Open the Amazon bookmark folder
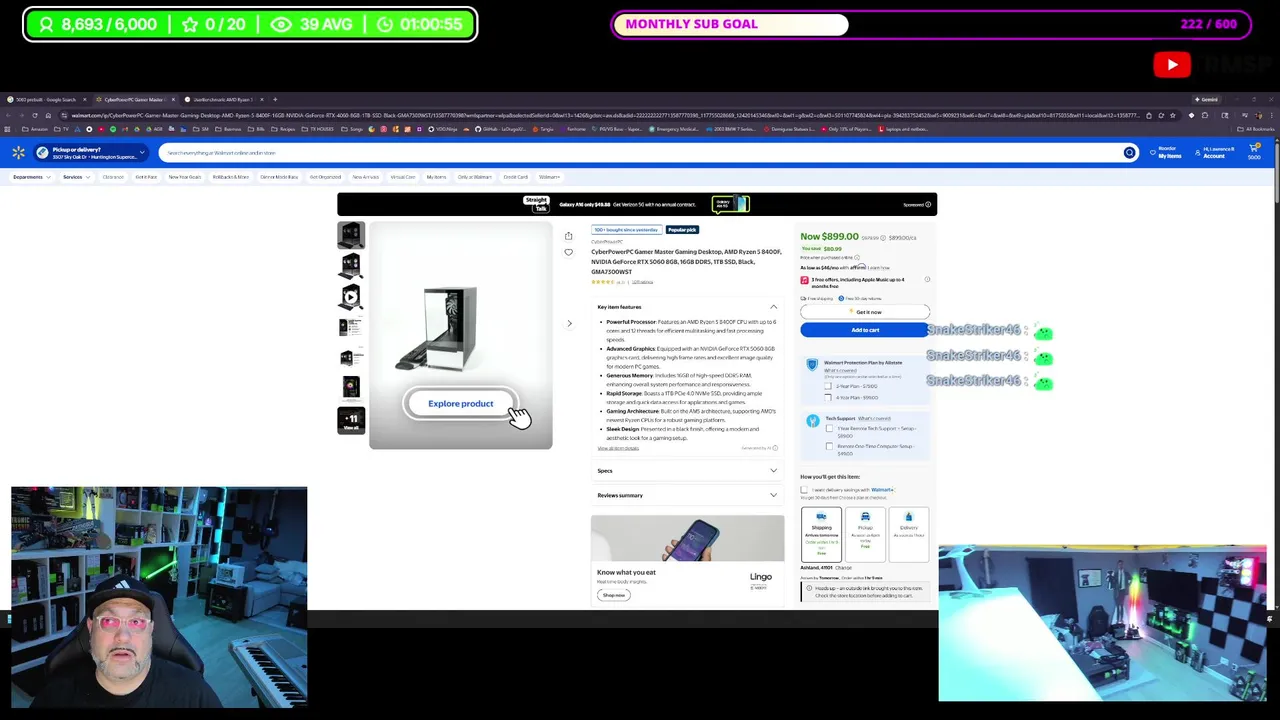This screenshot has width=1280, height=720. (35, 129)
